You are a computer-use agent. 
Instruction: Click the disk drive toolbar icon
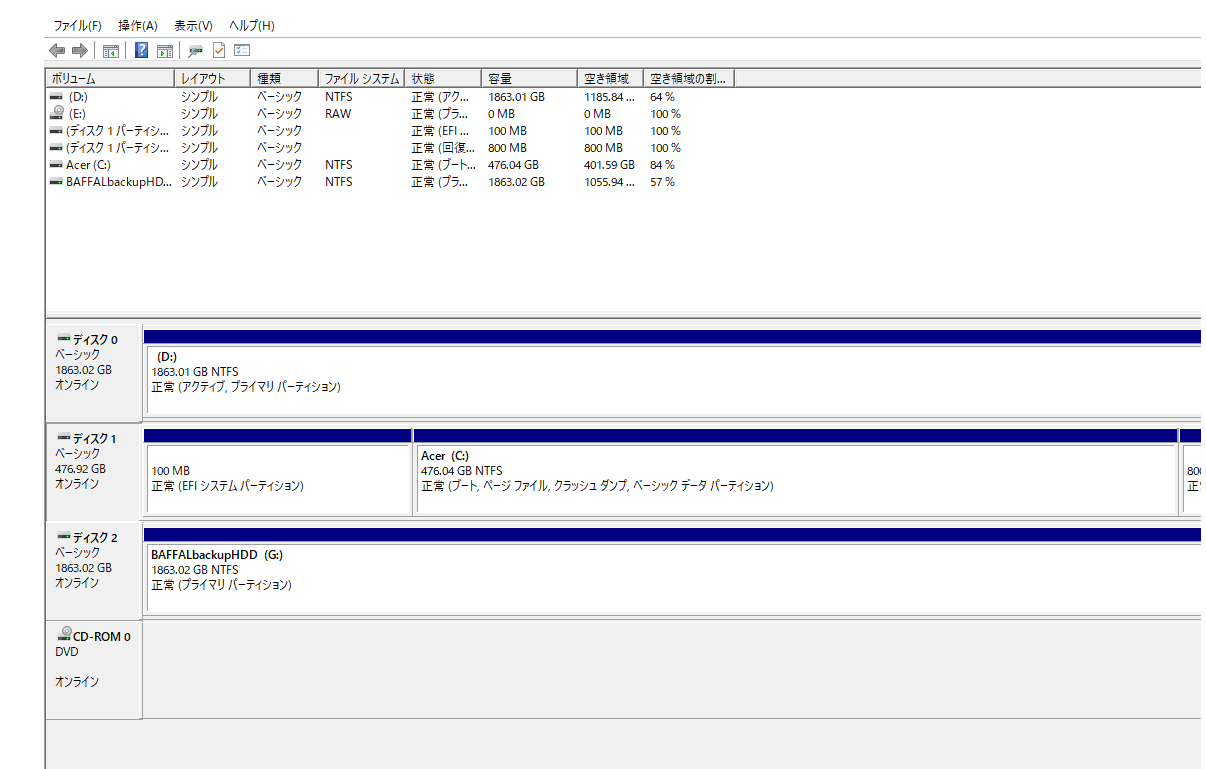pos(195,50)
